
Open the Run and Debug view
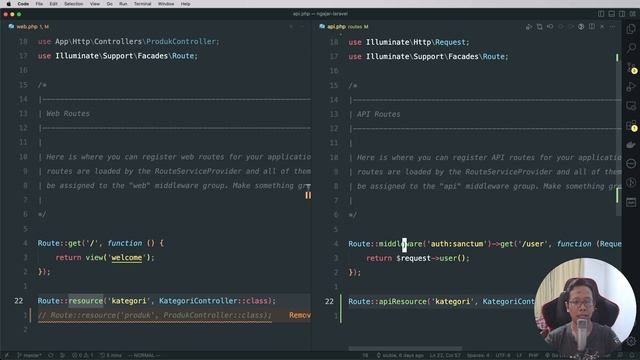631,87
